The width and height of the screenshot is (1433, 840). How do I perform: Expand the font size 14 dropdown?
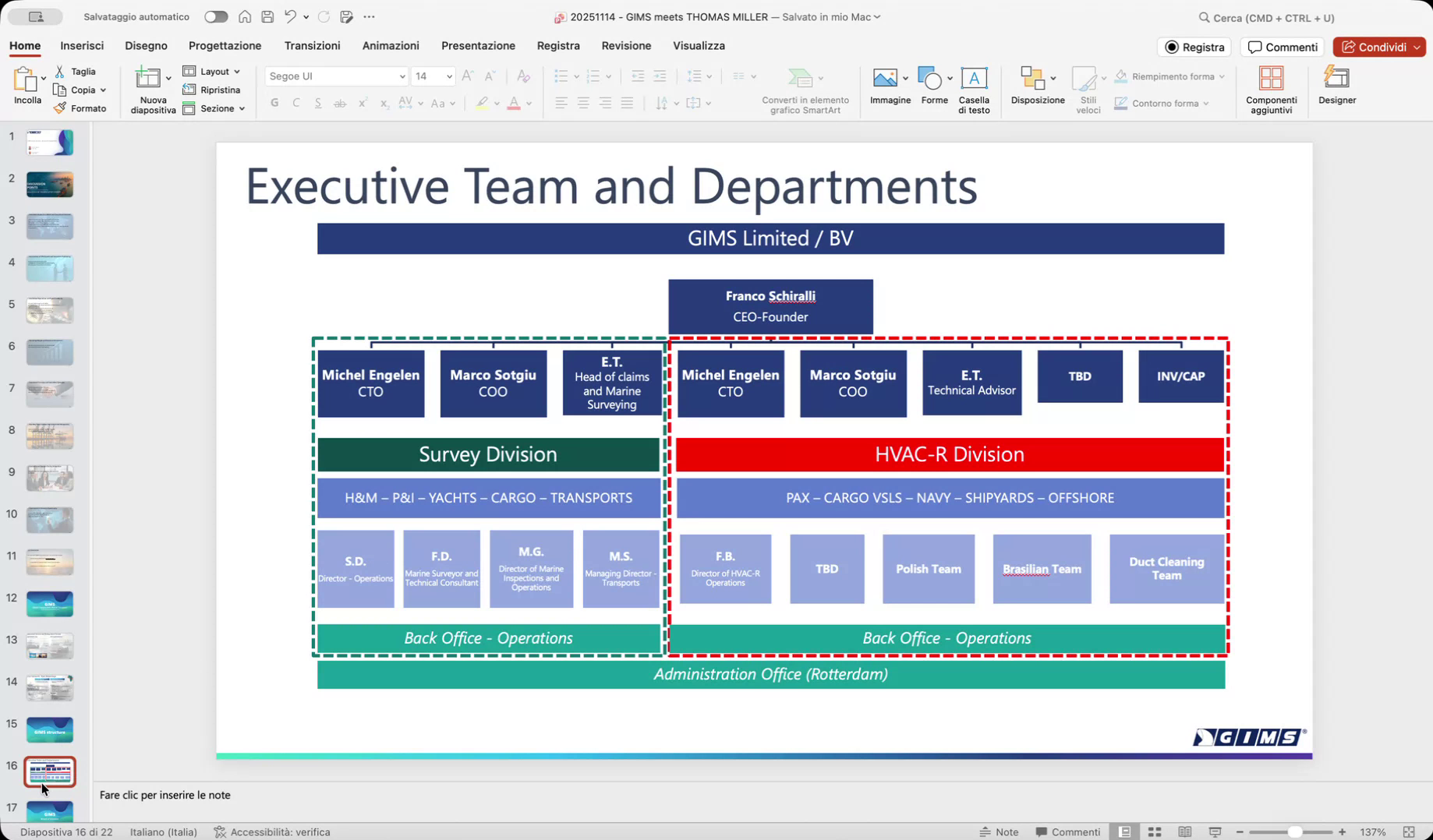(x=449, y=76)
